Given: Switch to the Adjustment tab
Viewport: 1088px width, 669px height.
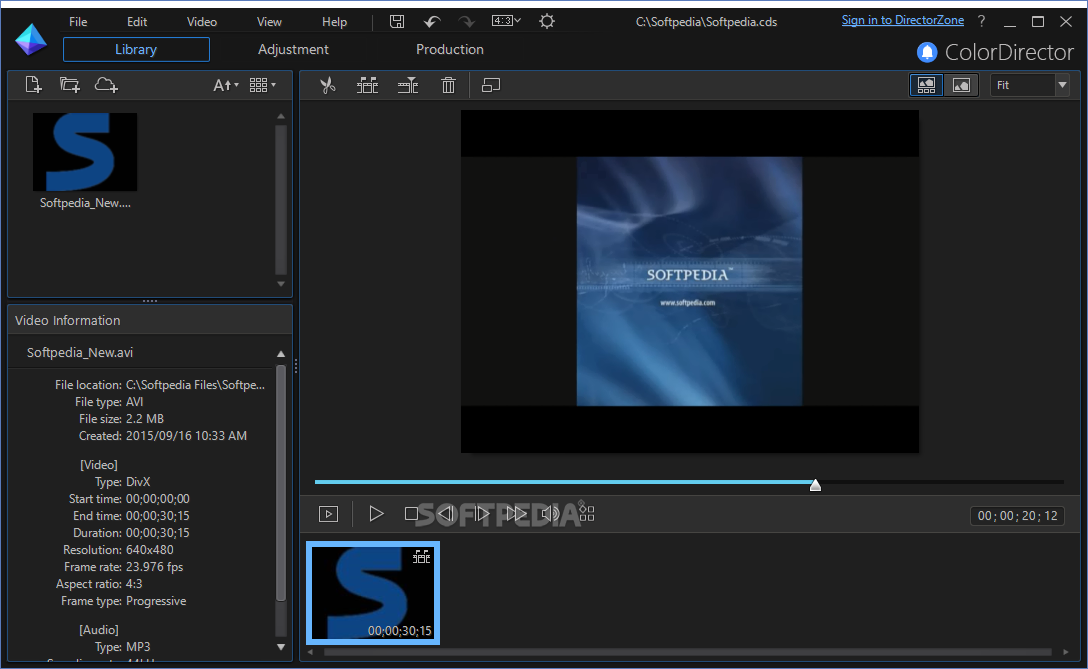Looking at the screenshot, I should pos(294,49).
